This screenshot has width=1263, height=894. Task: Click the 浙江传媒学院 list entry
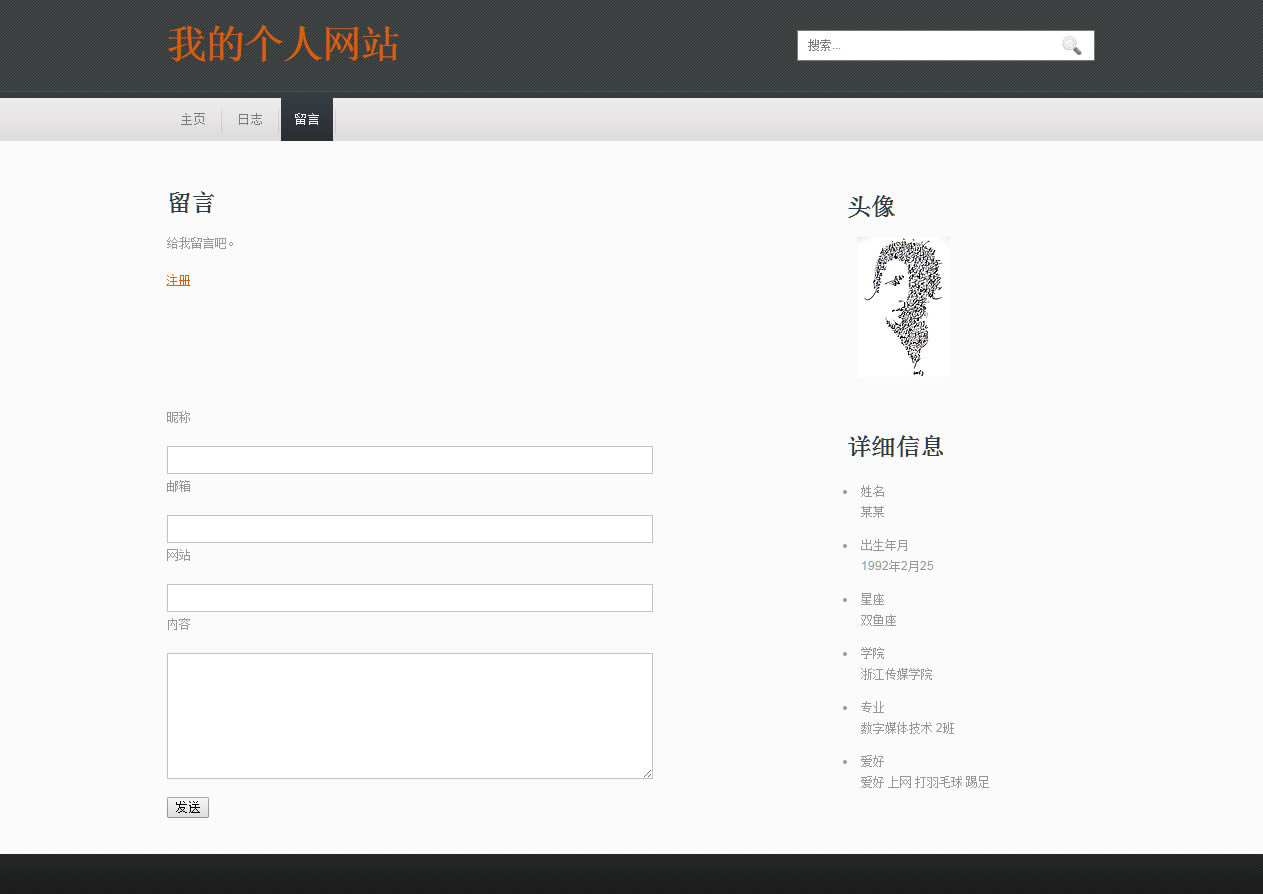896,674
